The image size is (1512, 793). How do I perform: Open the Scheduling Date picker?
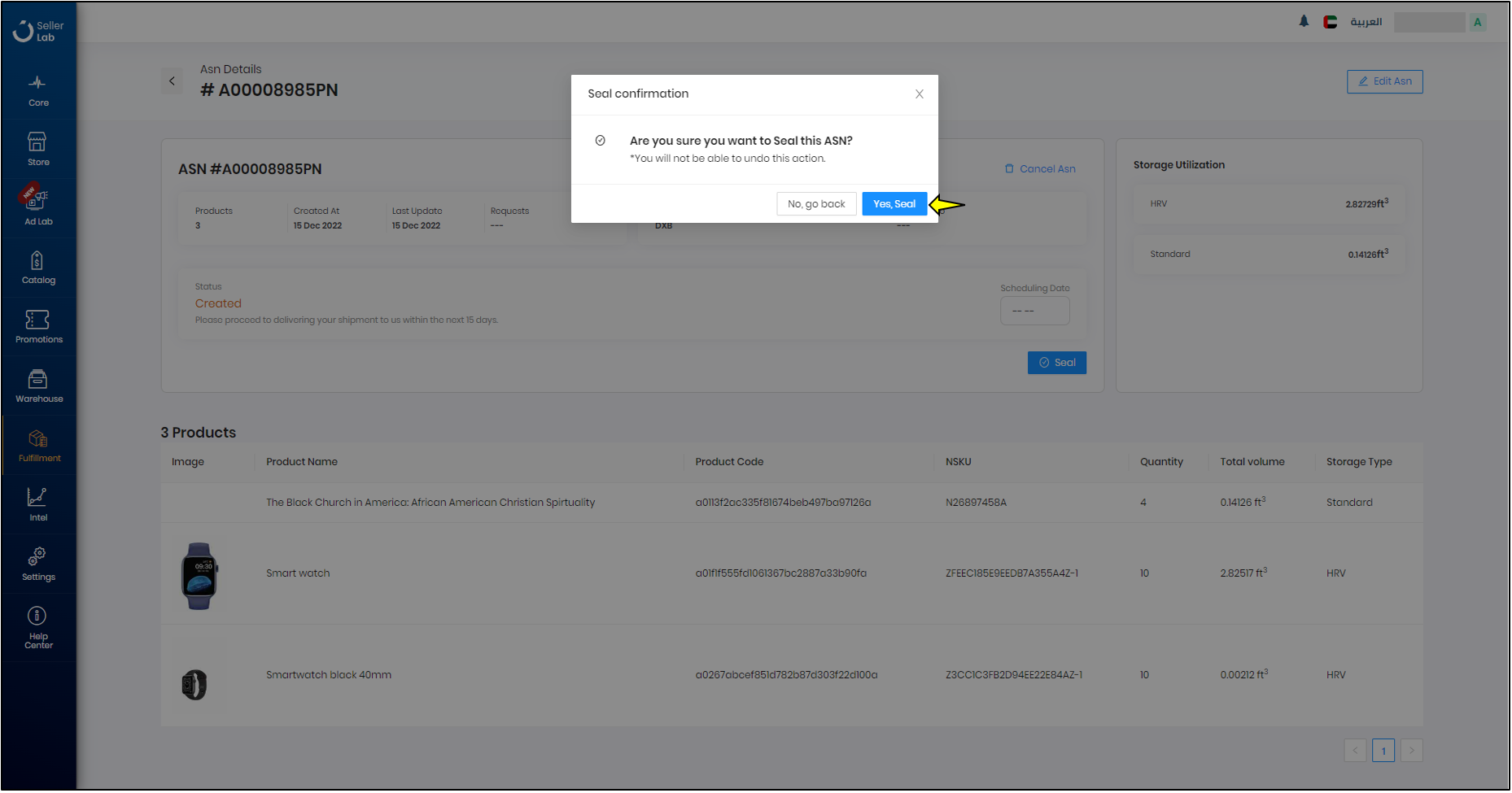tap(1034, 310)
